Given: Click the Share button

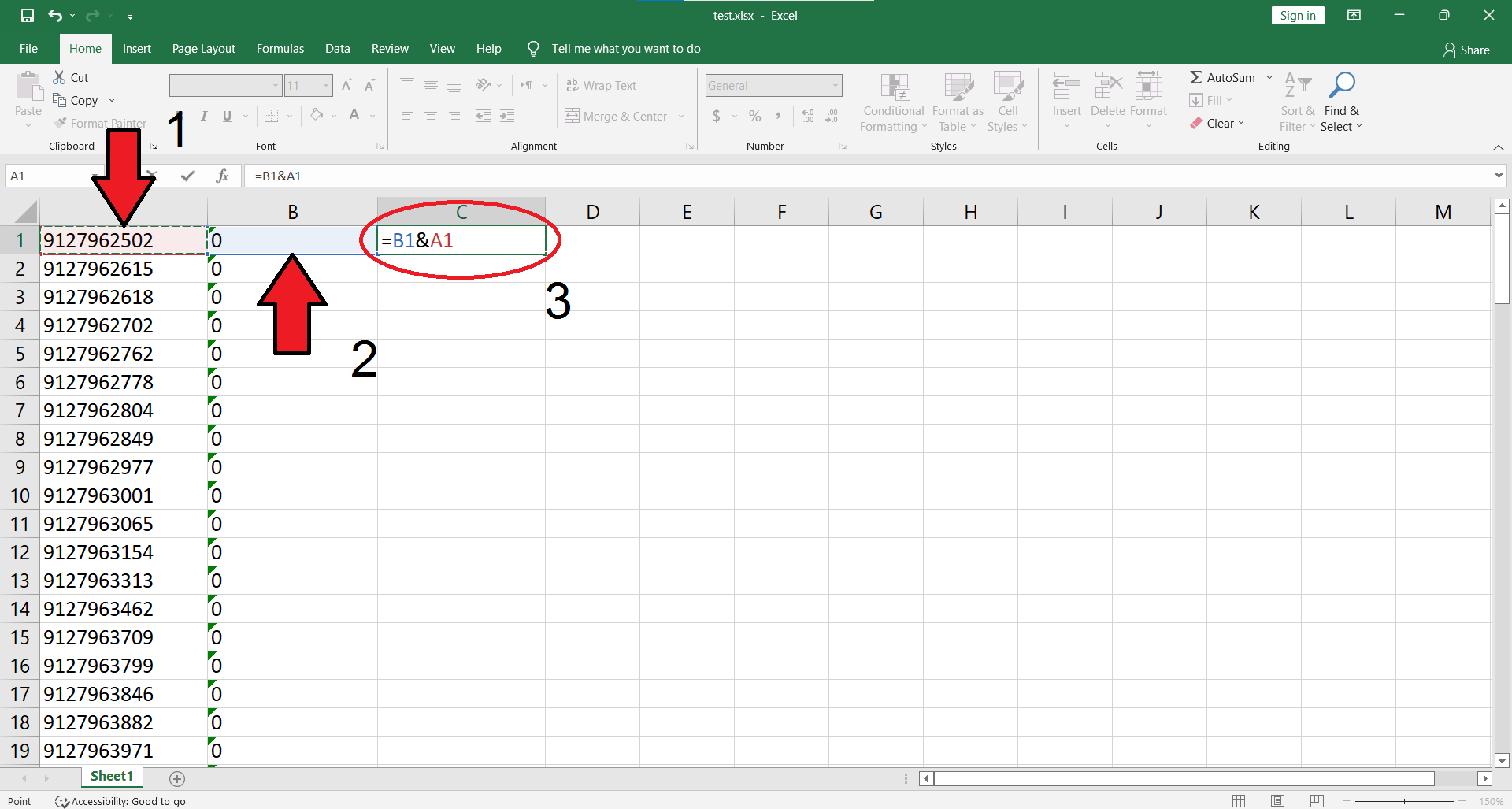Looking at the screenshot, I should point(1466,50).
